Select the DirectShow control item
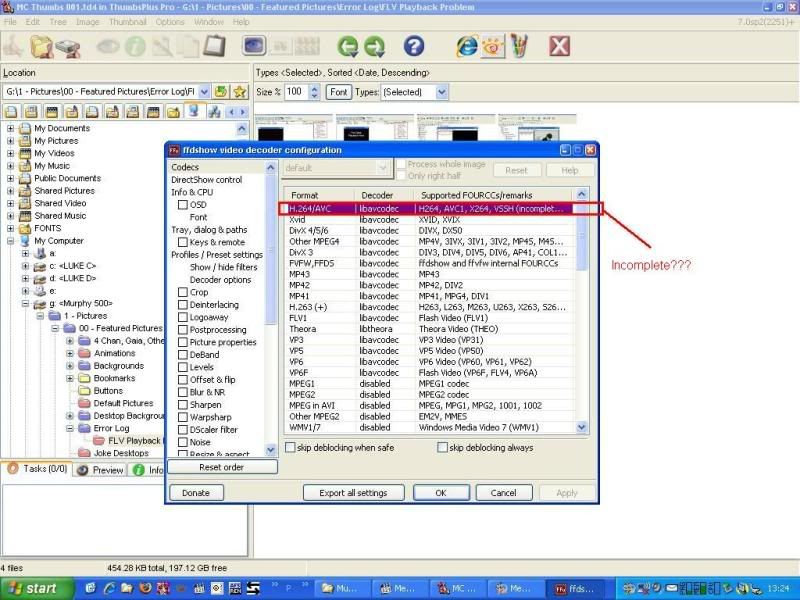 [207, 180]
